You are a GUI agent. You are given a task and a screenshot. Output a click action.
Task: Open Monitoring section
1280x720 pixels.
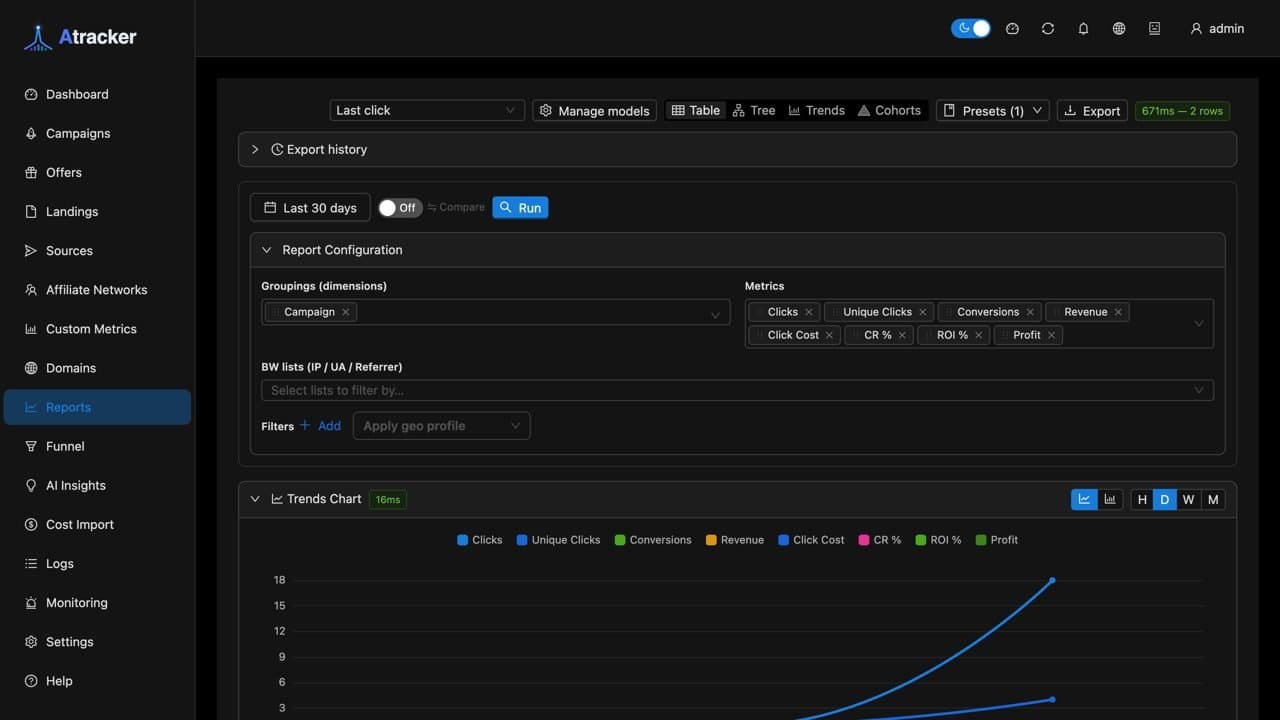(x=97, y=602)
